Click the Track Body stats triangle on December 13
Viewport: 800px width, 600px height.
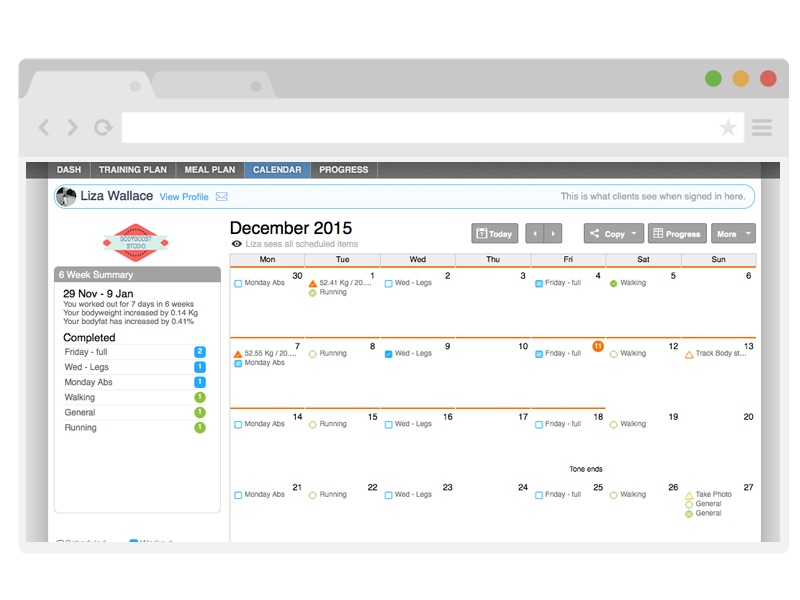(x=689, y=354)
